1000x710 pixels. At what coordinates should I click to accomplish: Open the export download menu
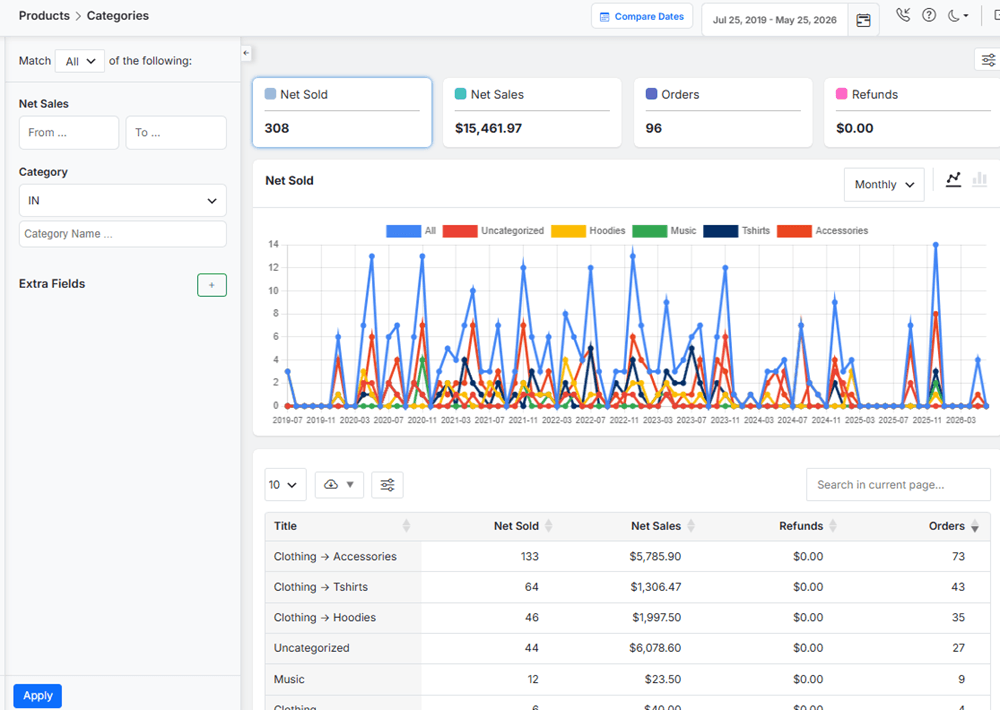point(339,485)
